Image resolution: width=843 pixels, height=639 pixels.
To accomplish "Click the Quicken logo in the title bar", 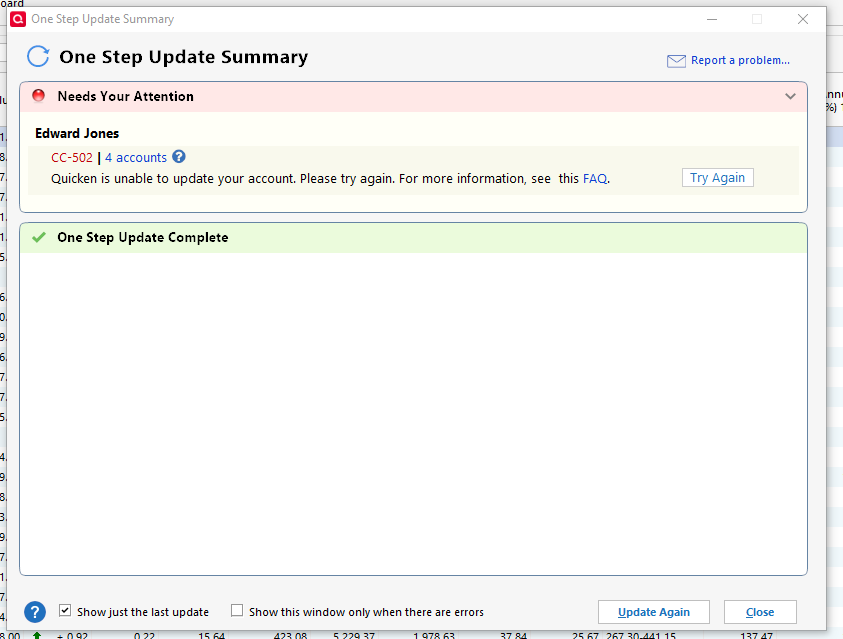I will tap(18, 19).
